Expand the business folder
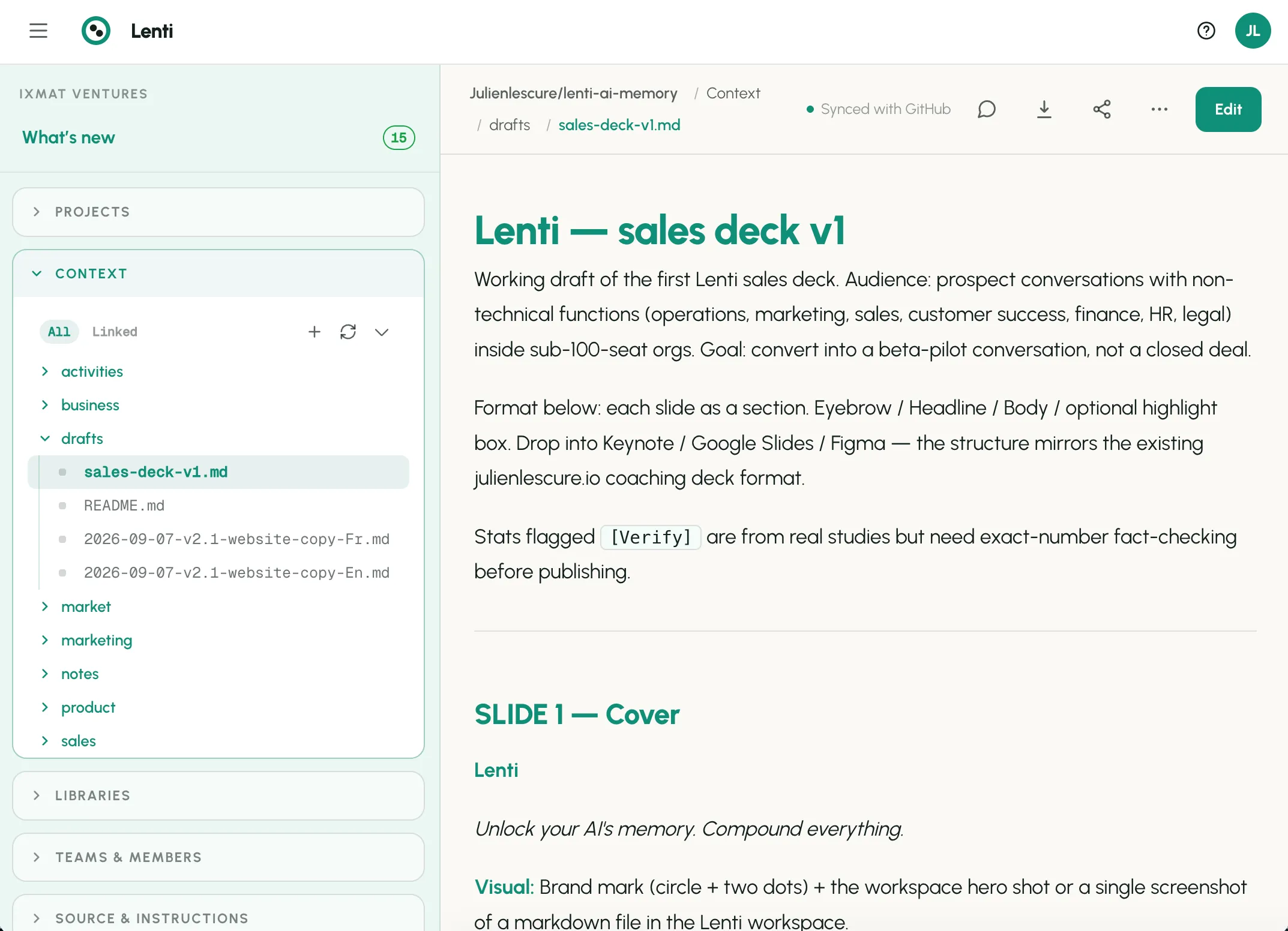This screenshot has height=931, width=1288. click(90, 405)
